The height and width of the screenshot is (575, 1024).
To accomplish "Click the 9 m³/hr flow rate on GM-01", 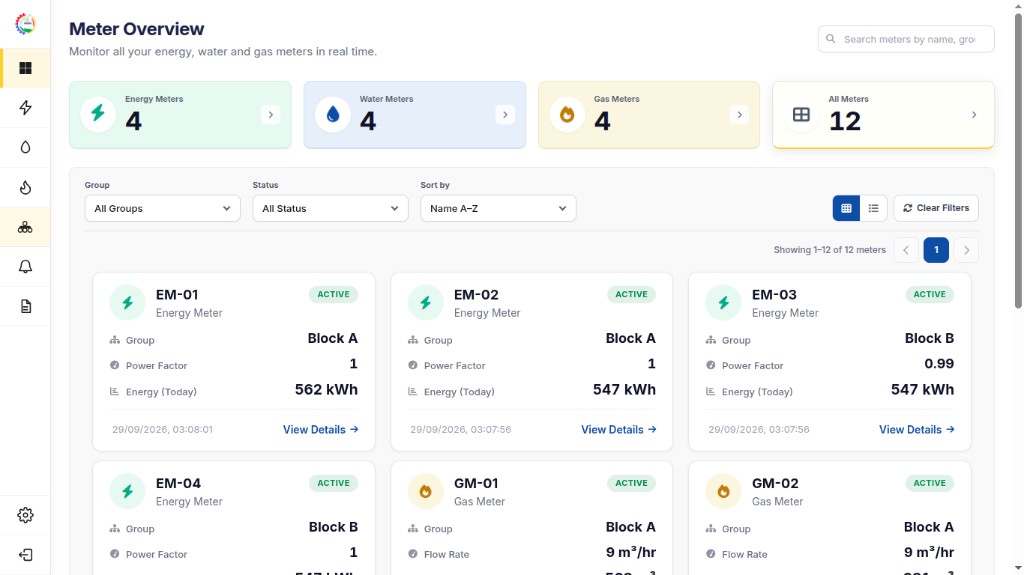I will pyautogui.click(x=630, y=552).
